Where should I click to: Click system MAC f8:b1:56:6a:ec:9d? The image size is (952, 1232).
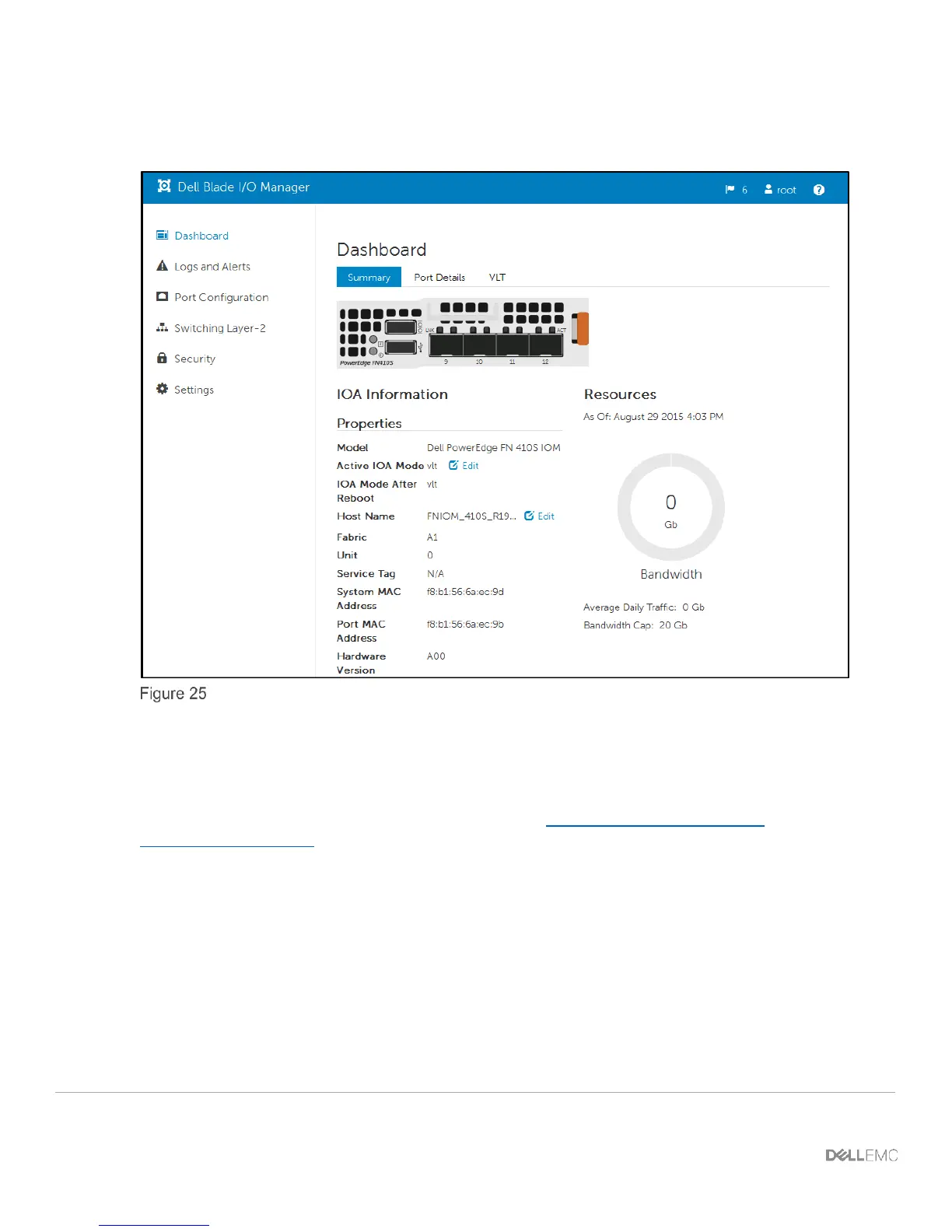point(465,592)
